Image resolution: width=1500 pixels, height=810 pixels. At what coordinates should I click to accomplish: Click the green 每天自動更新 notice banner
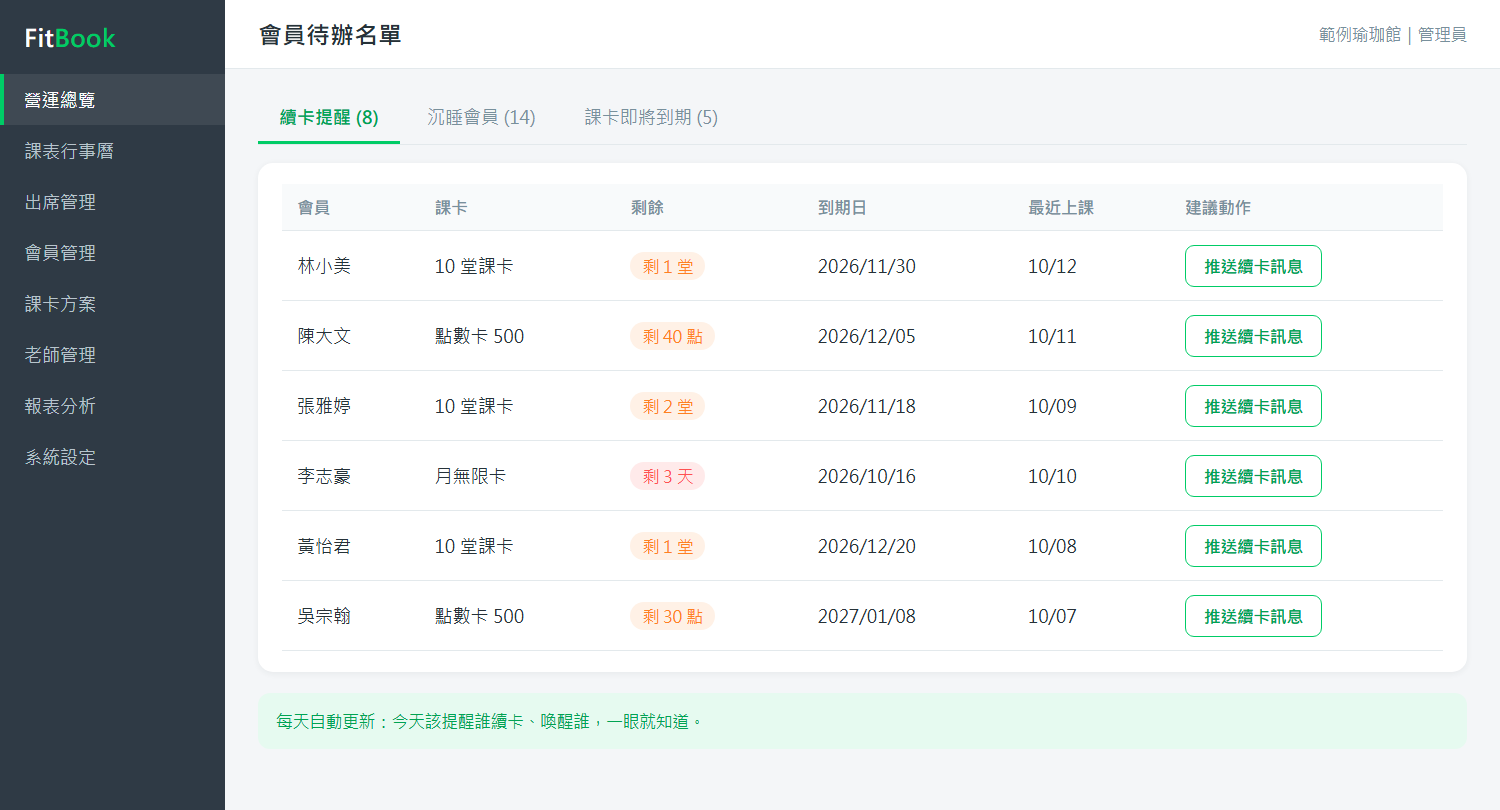point(862,721)
